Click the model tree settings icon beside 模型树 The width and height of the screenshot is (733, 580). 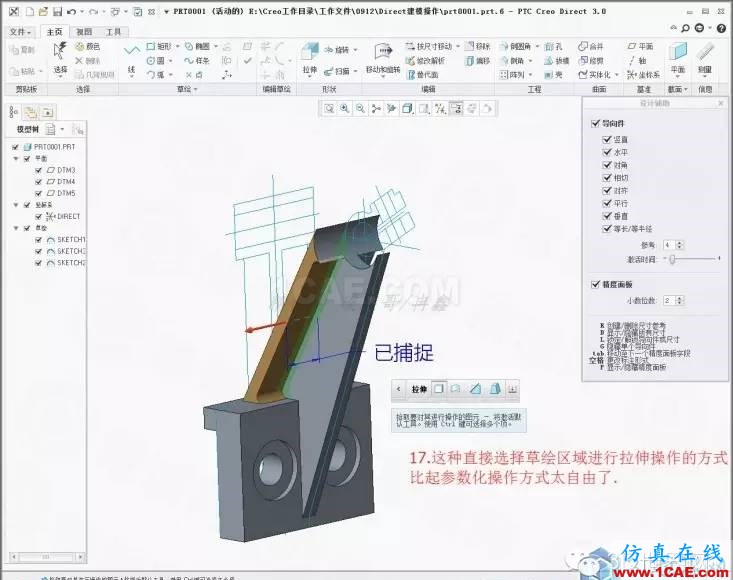pyautogui.click(x=51, y=129)
